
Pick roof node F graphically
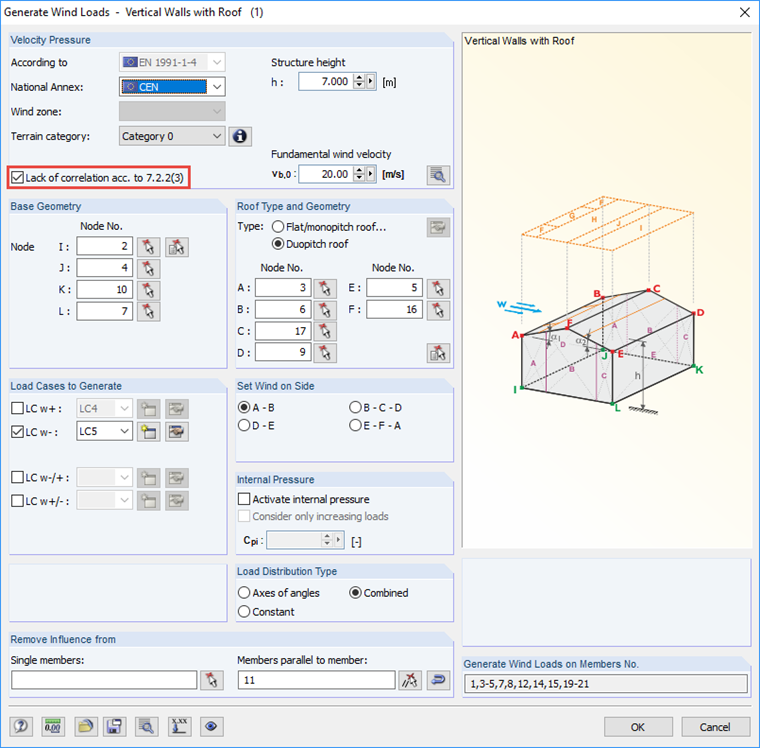(x=438, y=310)
